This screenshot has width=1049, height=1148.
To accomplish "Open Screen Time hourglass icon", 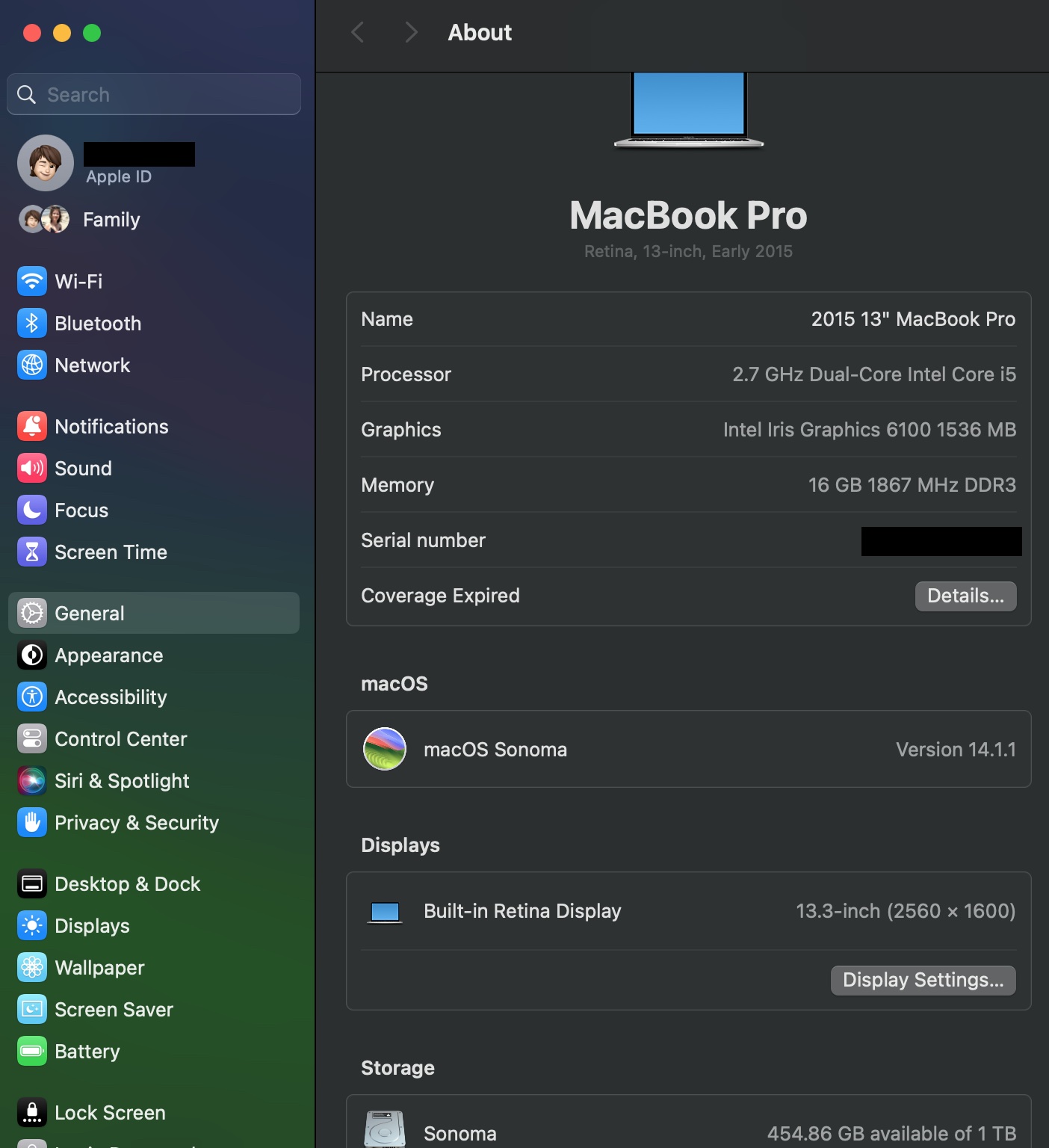I will tap(32, 552).
